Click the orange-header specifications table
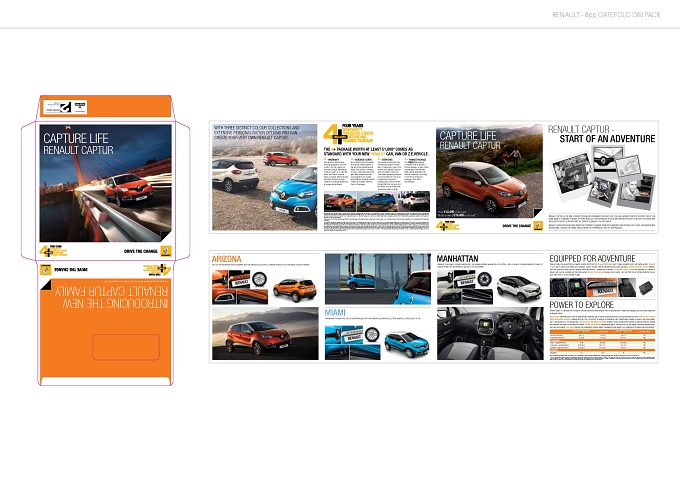This screenshot has height=481, width=680. 602,342
